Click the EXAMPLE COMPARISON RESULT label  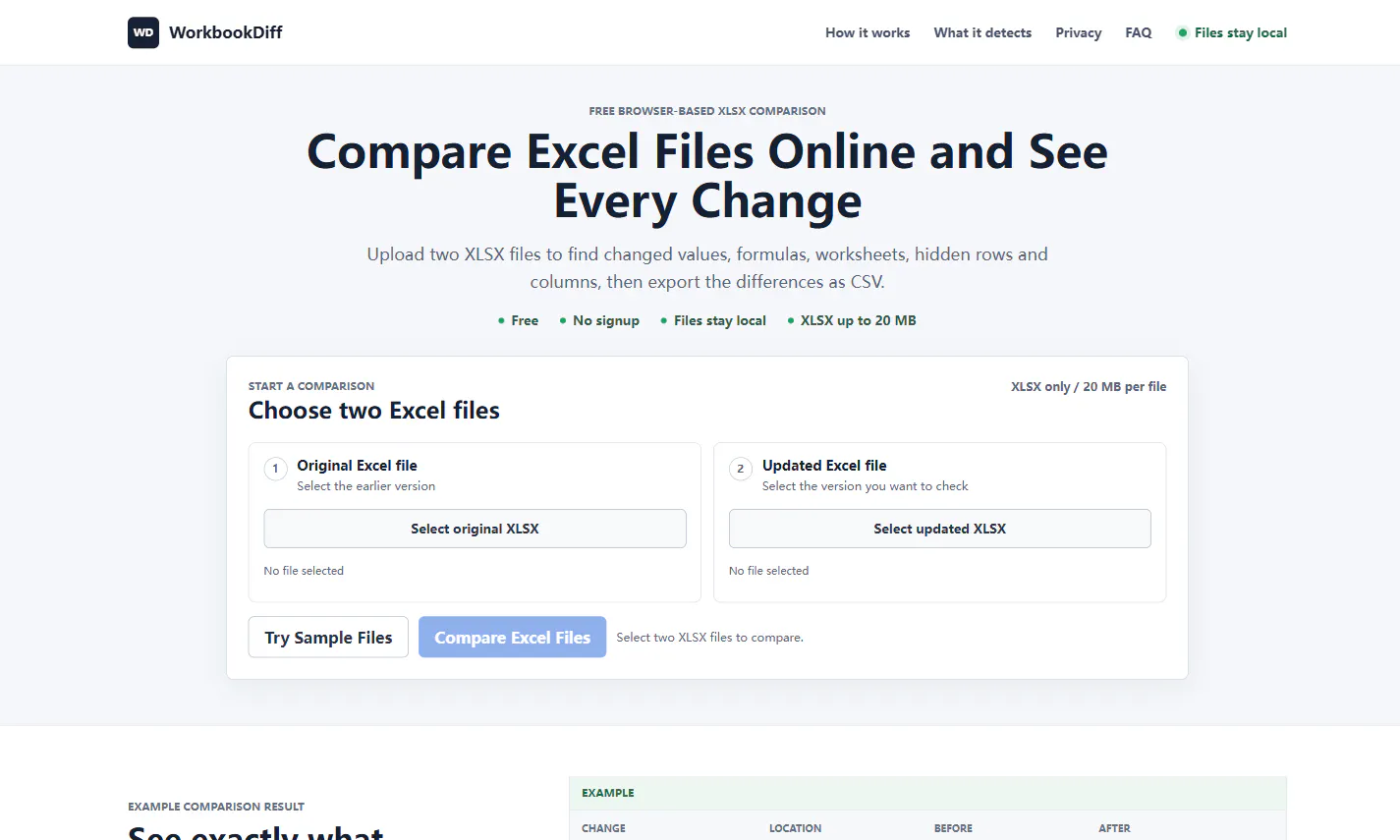click(216, 807)
